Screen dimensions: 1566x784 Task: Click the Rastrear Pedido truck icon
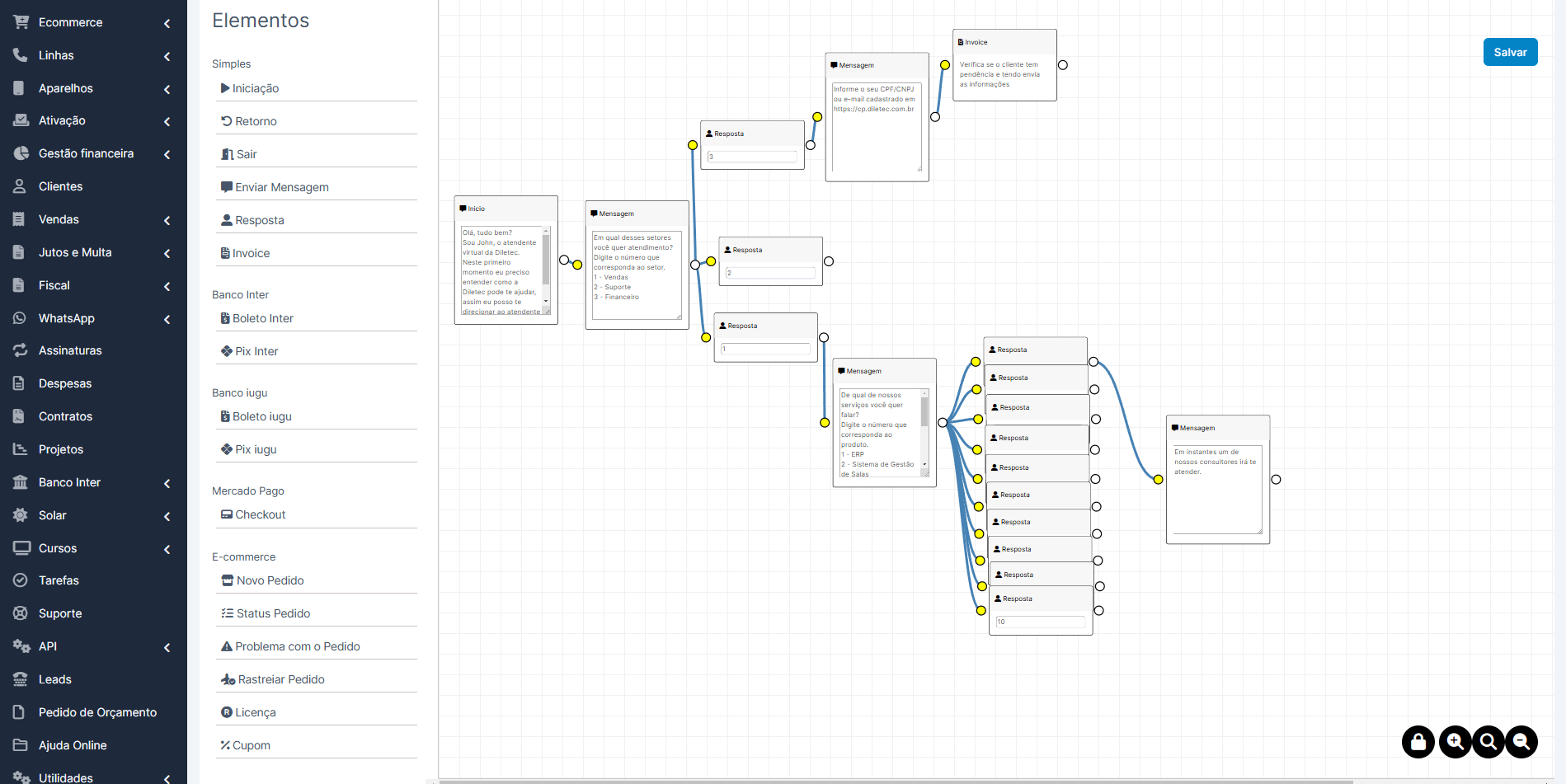[228, 679]
